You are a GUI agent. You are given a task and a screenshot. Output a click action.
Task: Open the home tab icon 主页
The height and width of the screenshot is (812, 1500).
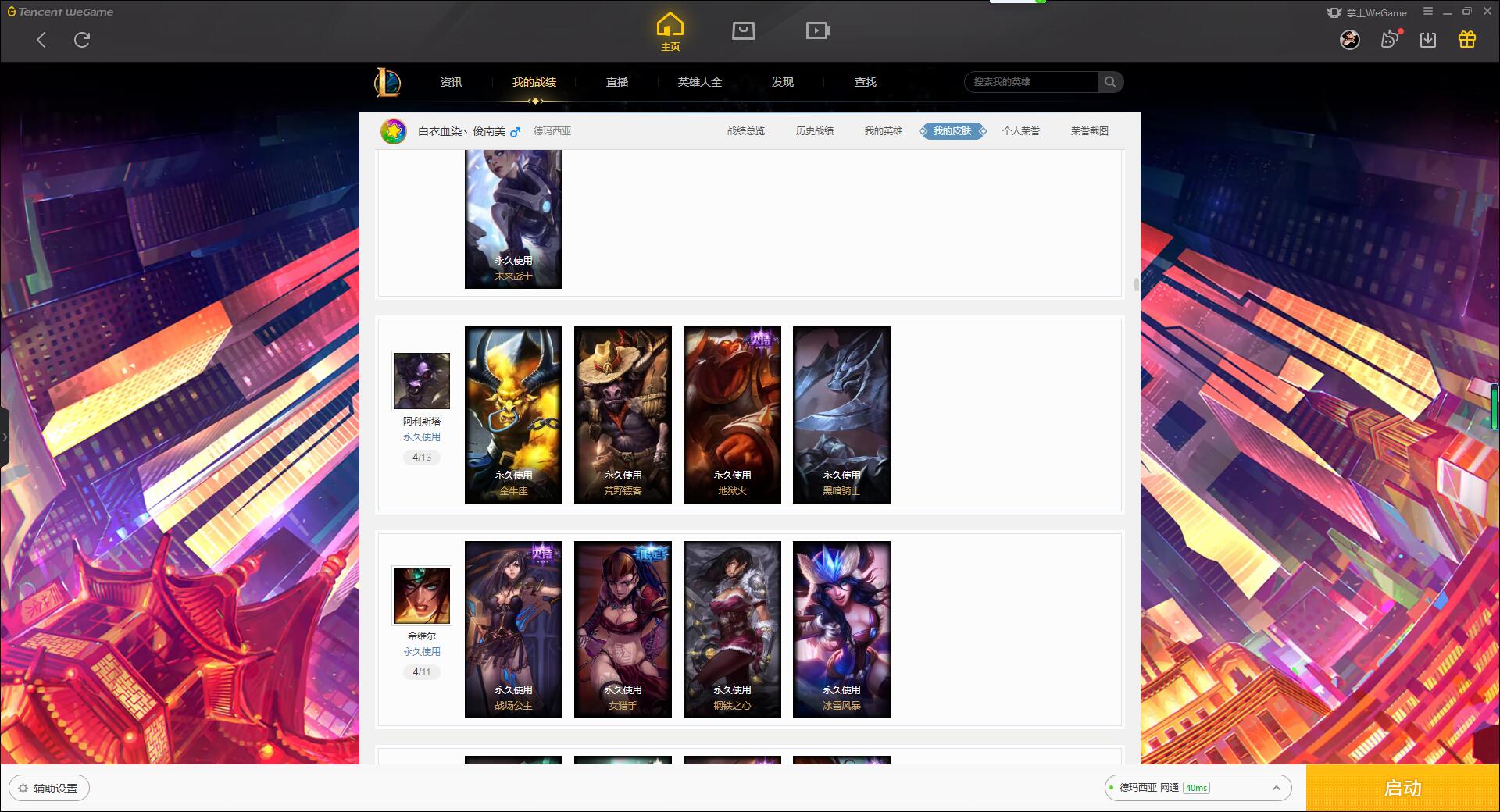coord(670,32)
